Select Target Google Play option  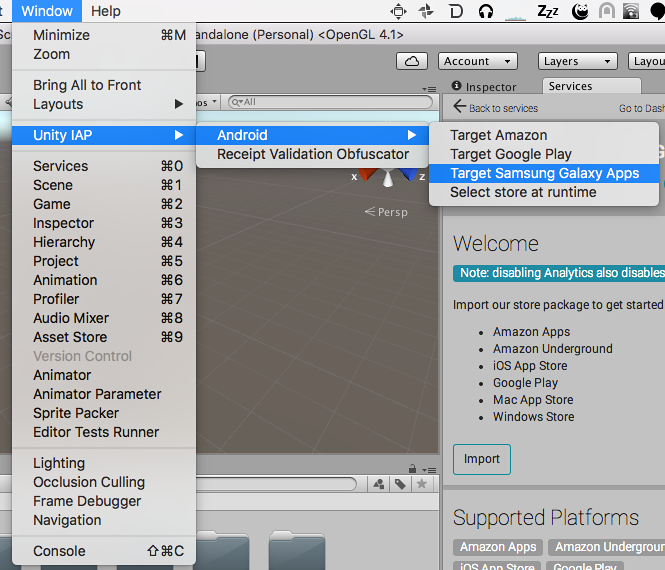coord(511,154)
